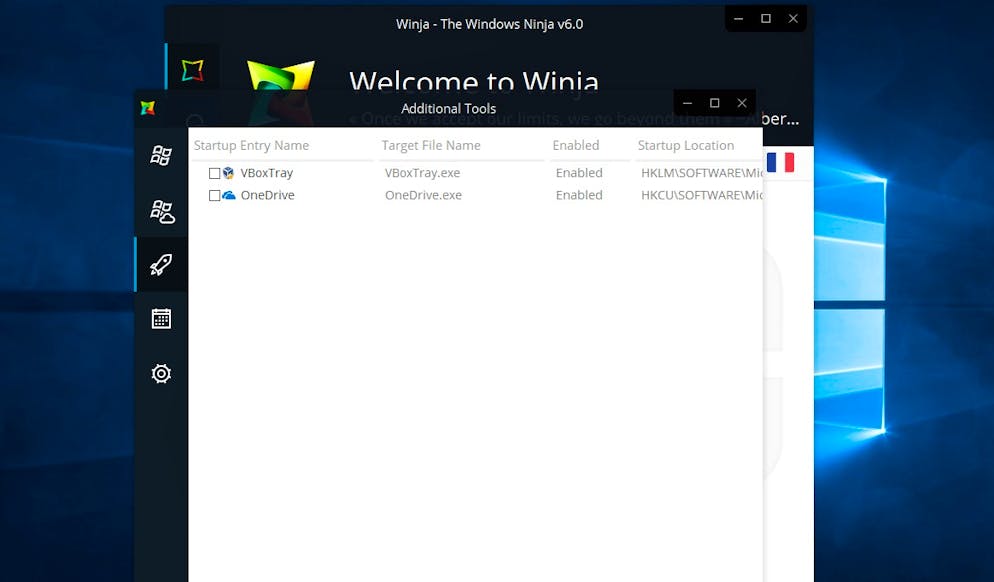Viewport: 994px width, 582px height.
Task: Minimize the Additional Tools window
Action: [x=687, y=103]
